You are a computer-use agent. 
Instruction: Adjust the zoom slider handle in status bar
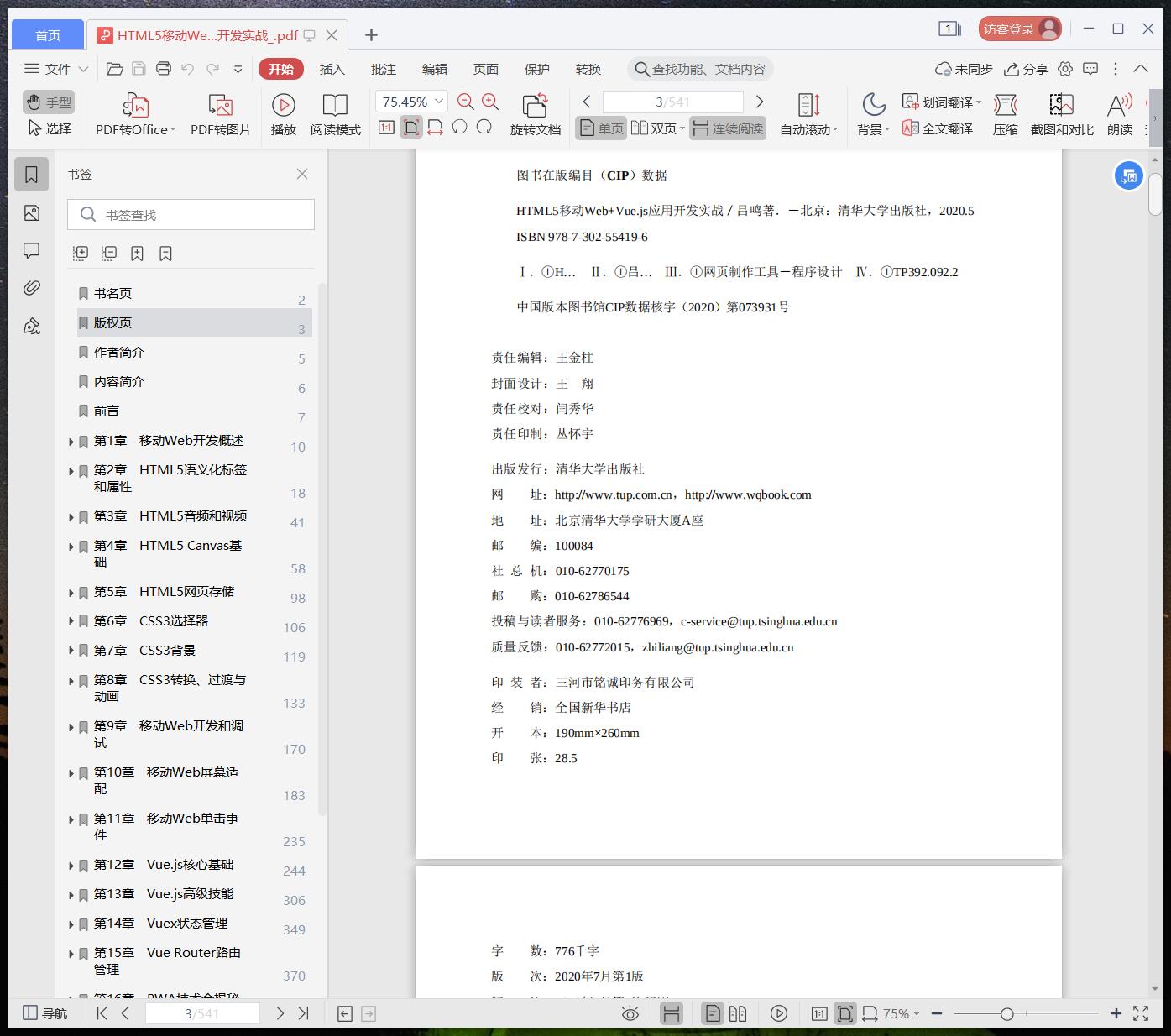tap(1006, 1013)
